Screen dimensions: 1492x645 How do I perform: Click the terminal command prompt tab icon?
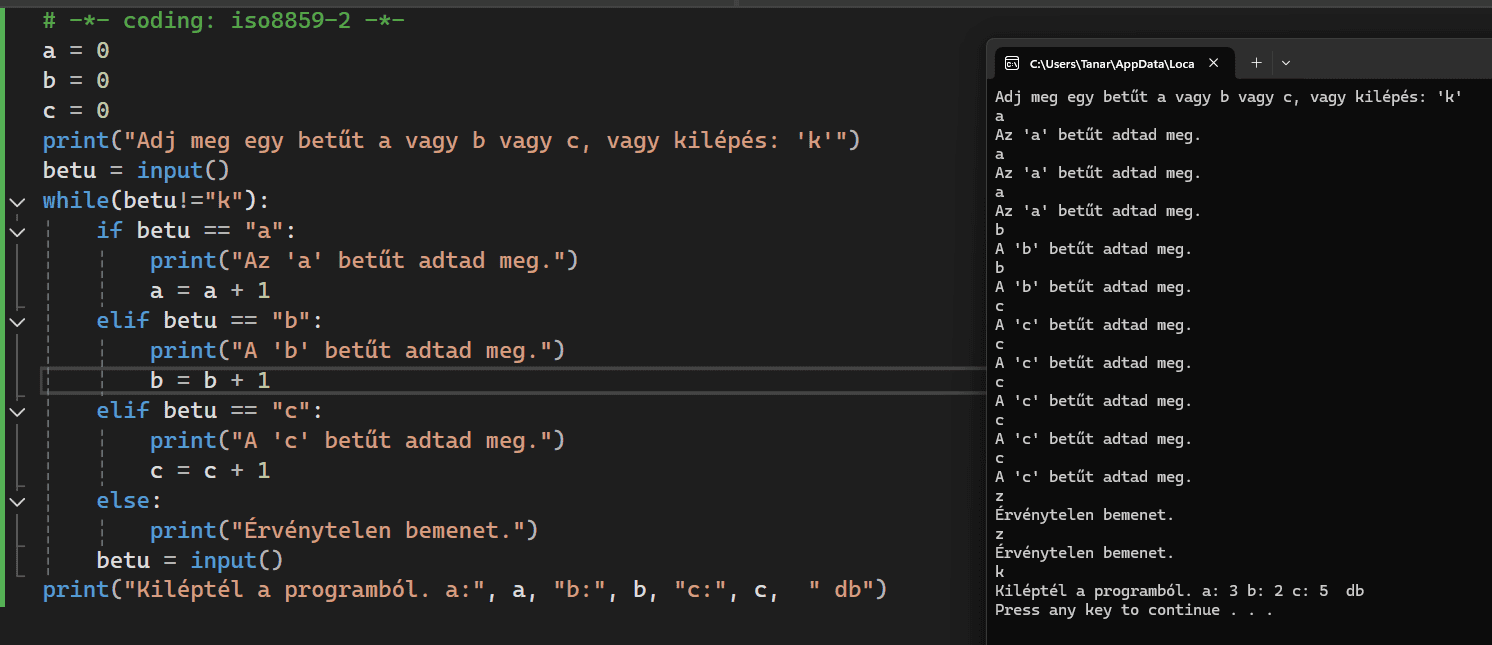click(x=1011, y=63)
